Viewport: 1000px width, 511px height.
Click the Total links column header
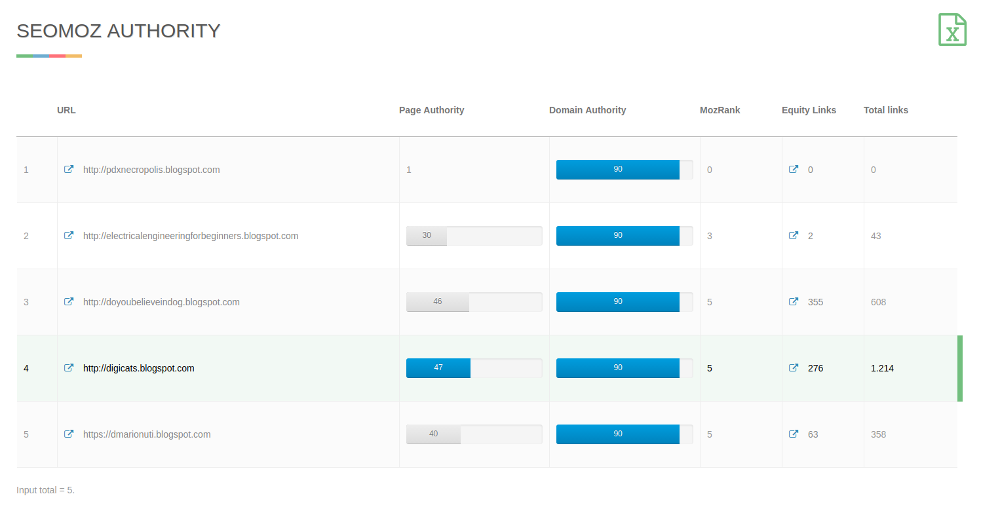886,110
